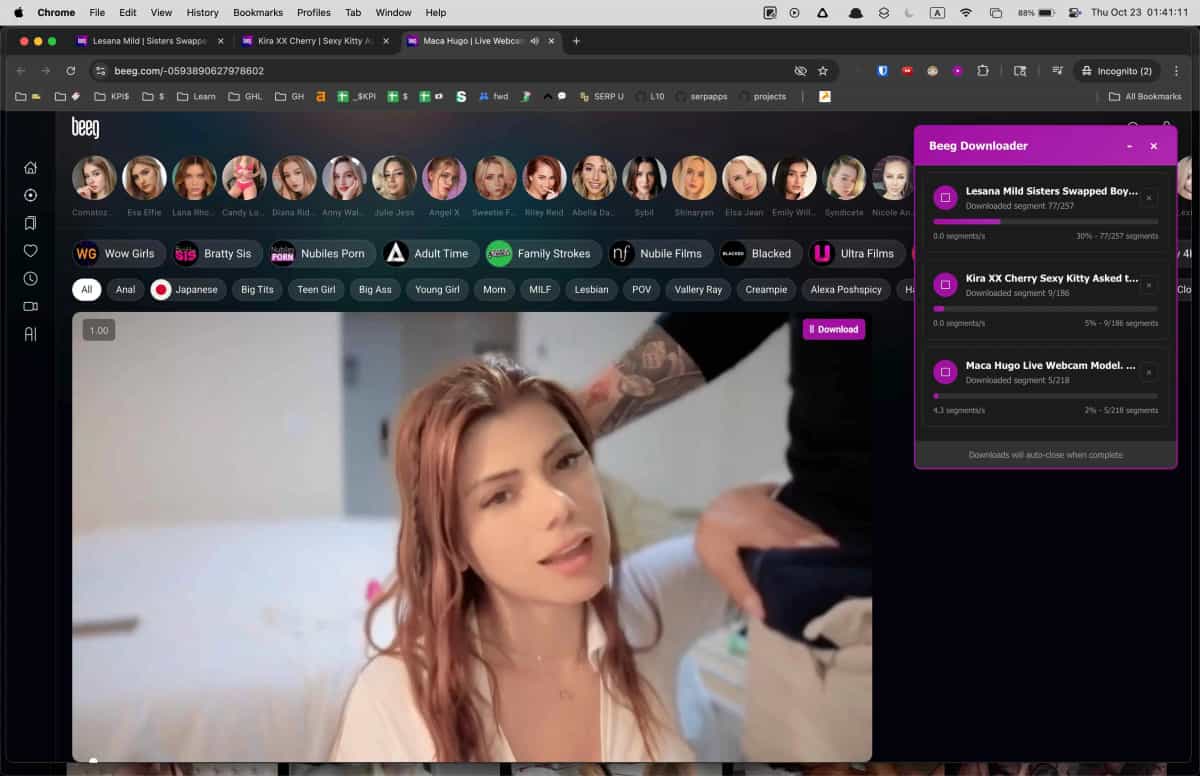Click the beeg logo at top left

[86, 128]
